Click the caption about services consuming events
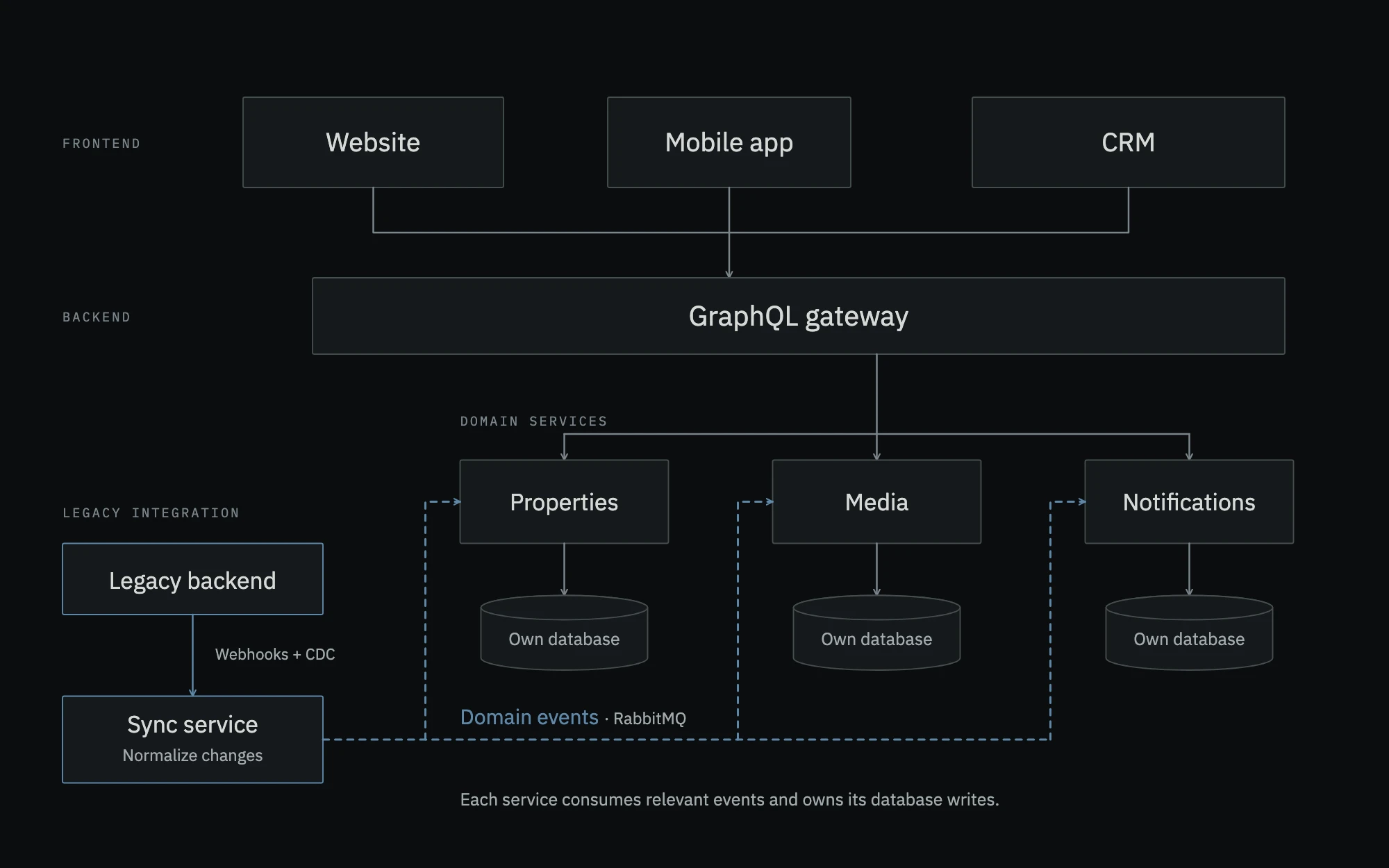Viewport: 1389px width, 868px height. pos(729,800)
